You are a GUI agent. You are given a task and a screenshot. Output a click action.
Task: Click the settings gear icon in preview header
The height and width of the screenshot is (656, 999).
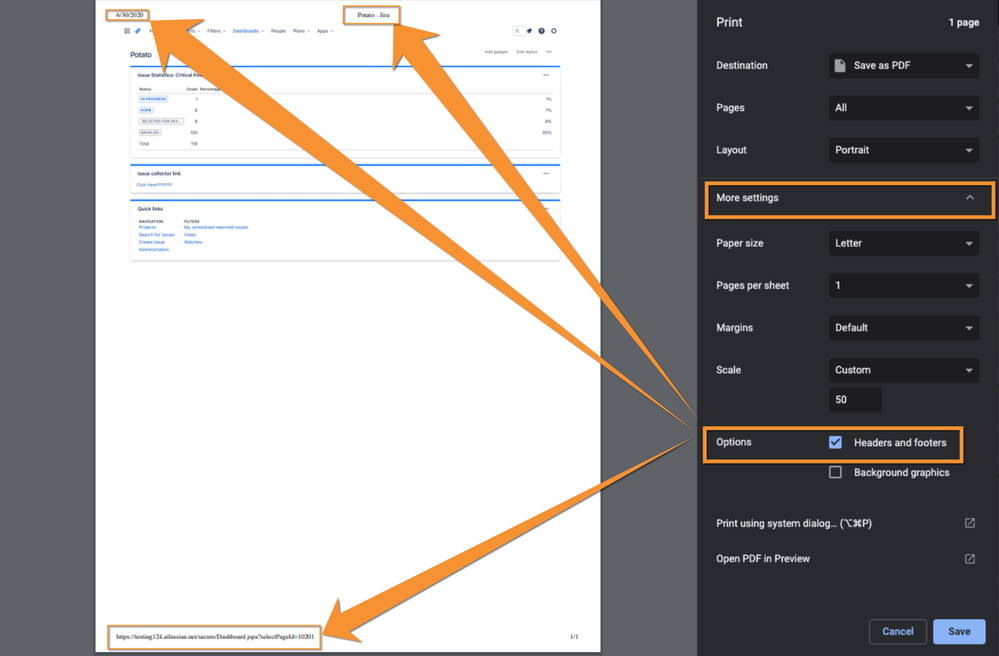point(554,31)
